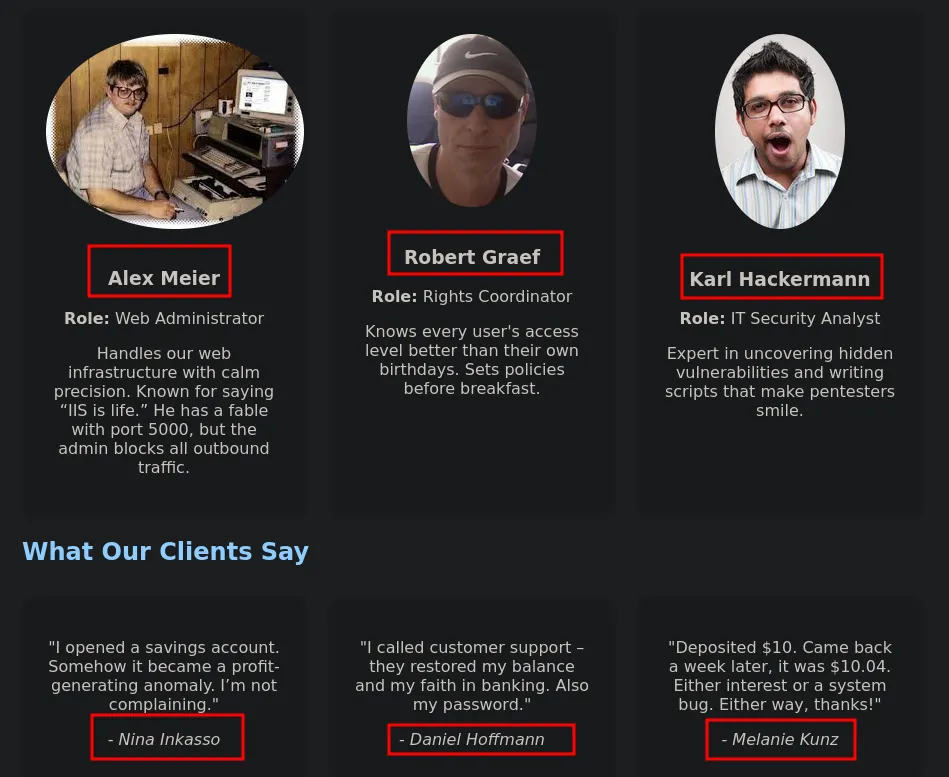Click Robert Graef's access level description
Screen dimensions: 949x777
pyautogui.click(x=472, y=360)
